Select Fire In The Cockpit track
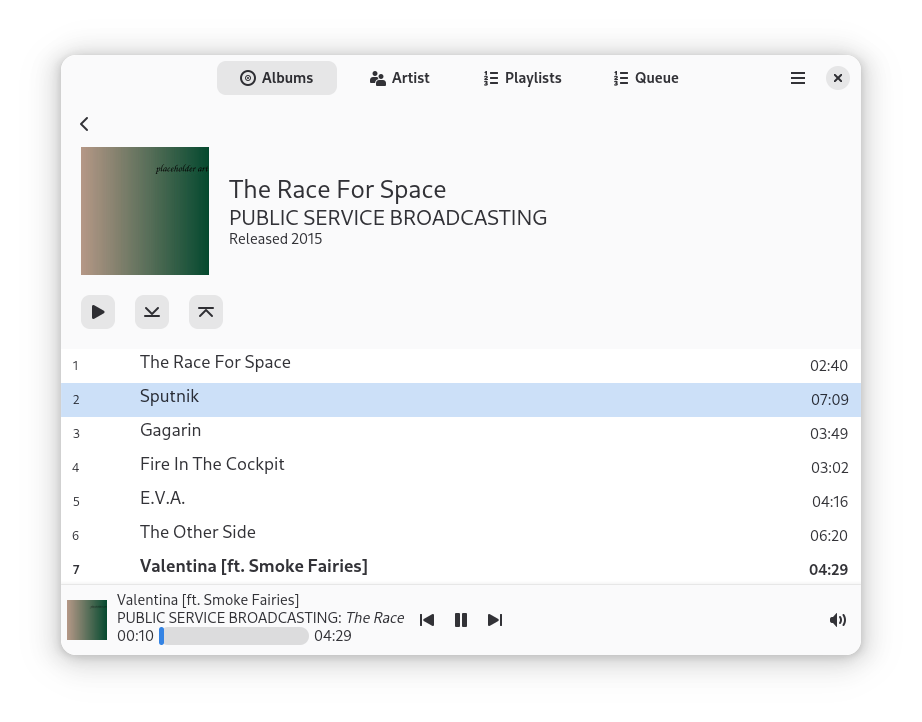 pos(461,468)
